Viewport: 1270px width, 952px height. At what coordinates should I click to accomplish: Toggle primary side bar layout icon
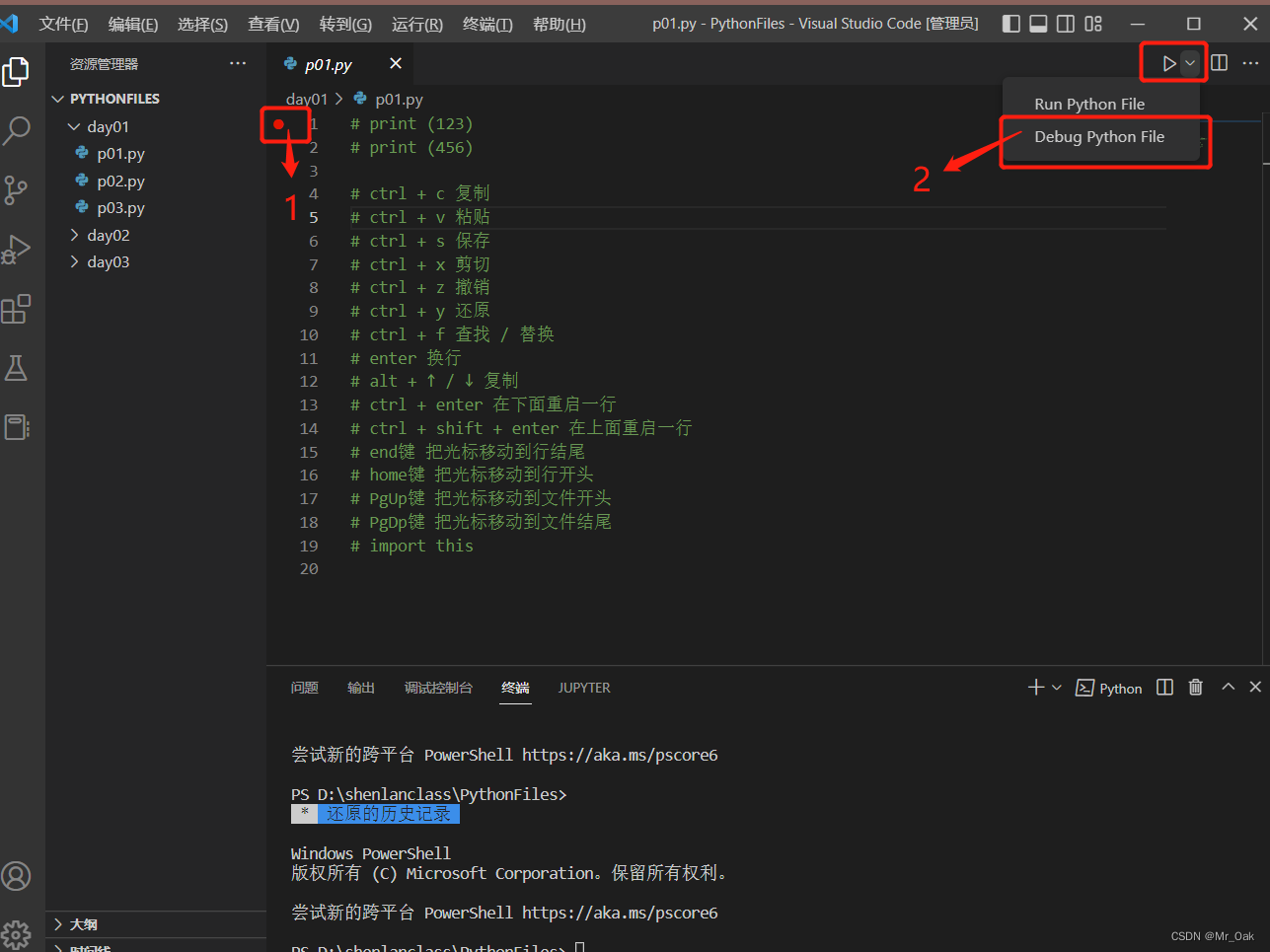coord(1011,24)
